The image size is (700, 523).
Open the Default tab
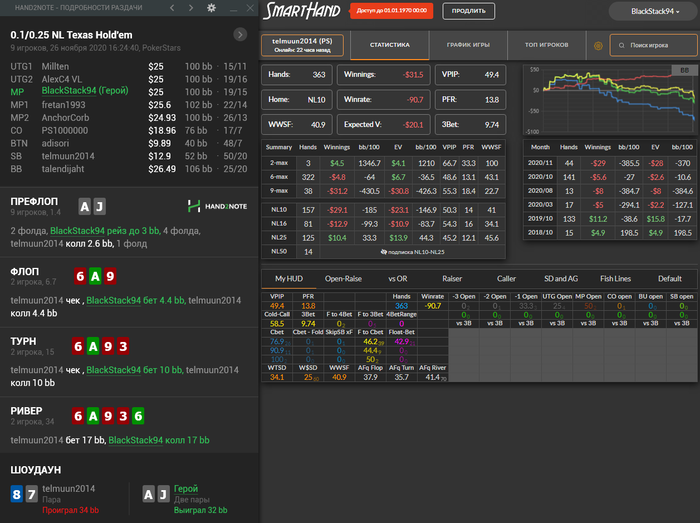[670, 279]
